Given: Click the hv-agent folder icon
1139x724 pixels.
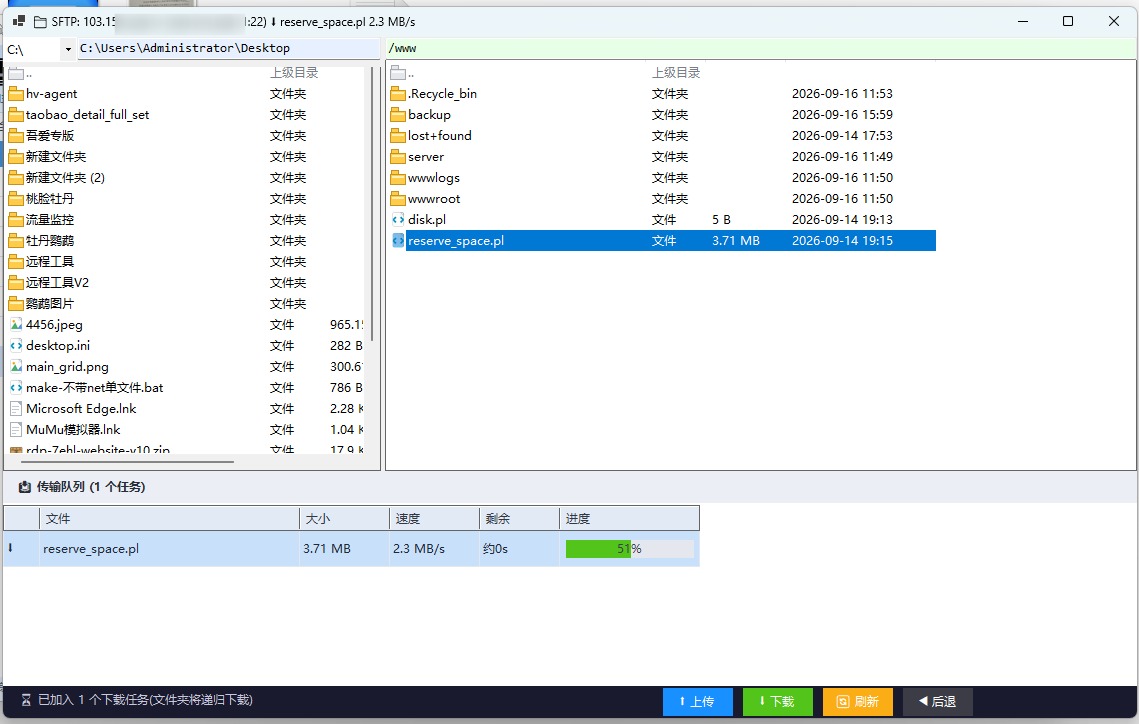Looking at the screenshot, I should [15, 94].
